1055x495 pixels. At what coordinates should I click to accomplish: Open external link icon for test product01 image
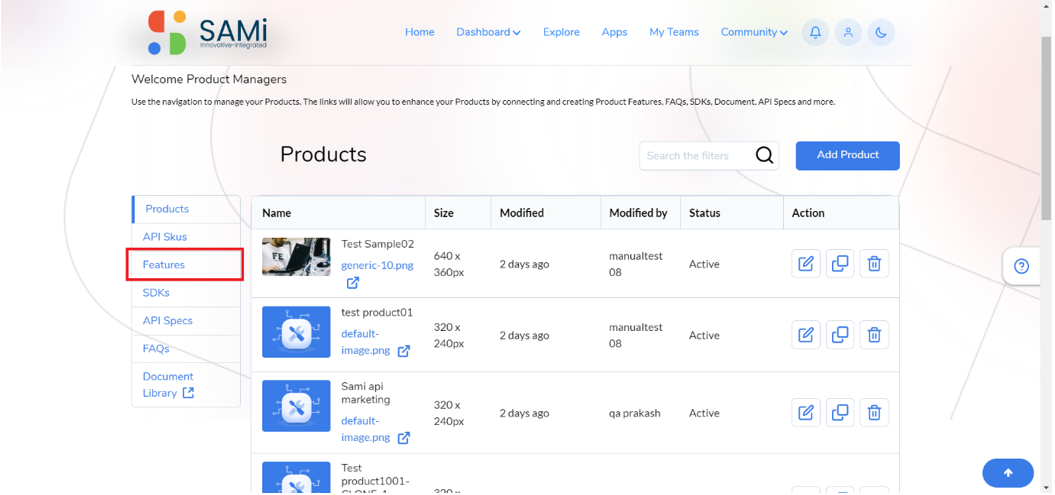pos(404,351)
